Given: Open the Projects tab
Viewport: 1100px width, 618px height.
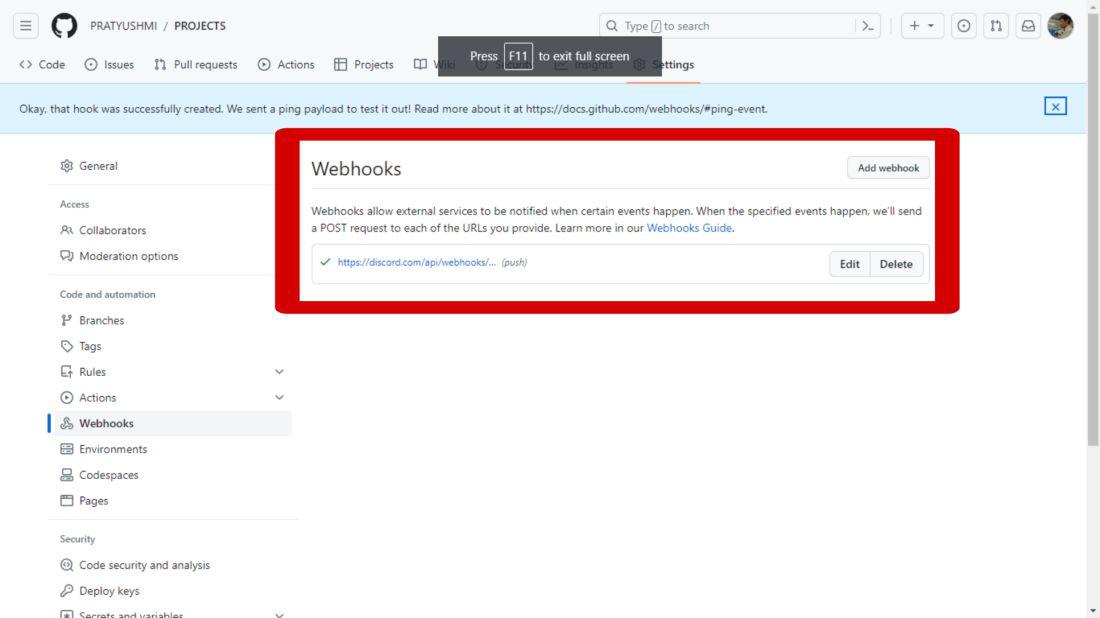Looking at the screenshot, I should 364,65.
